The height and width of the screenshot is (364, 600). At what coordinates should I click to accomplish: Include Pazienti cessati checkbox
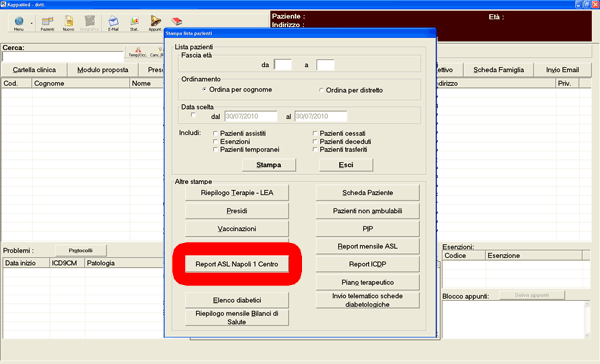click(x=315, y=133)
